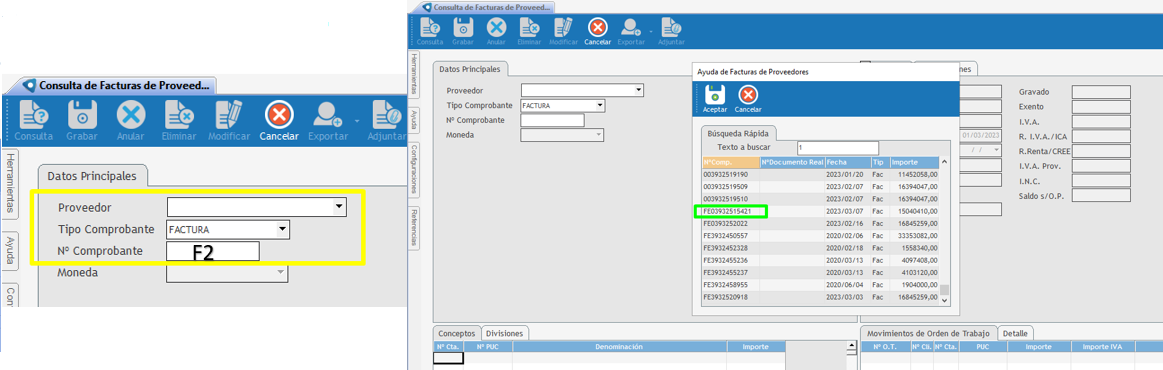The height and width of the screenshot is (370, 1163).
Task: Click the Anular icon in the enlarged left toolbar
Action: [x=131, y=116]
